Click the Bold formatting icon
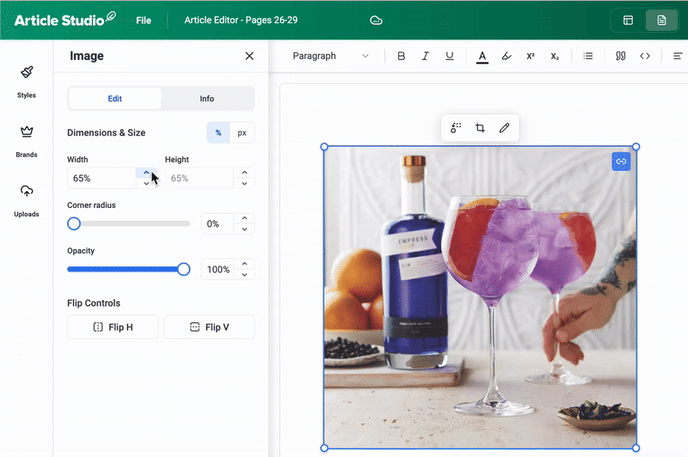 click(x=401, y=56)
